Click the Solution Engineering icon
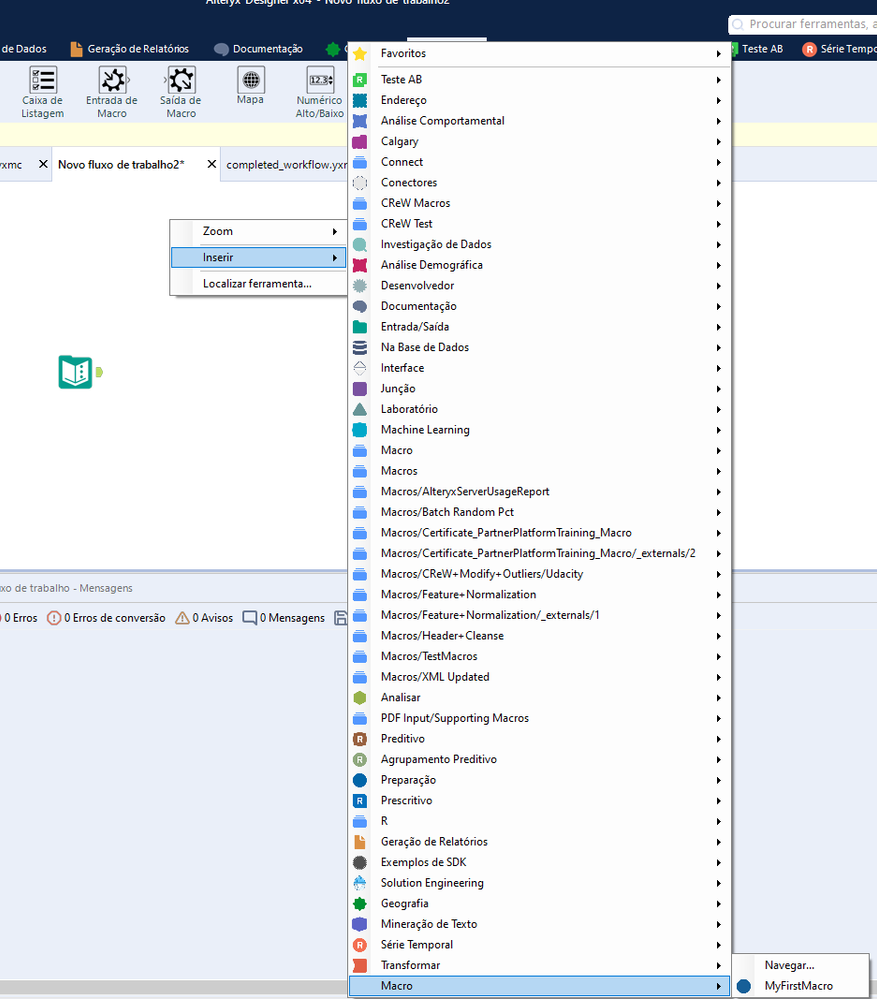This screenshot has height=999, width=877. [x=360, y=883]
